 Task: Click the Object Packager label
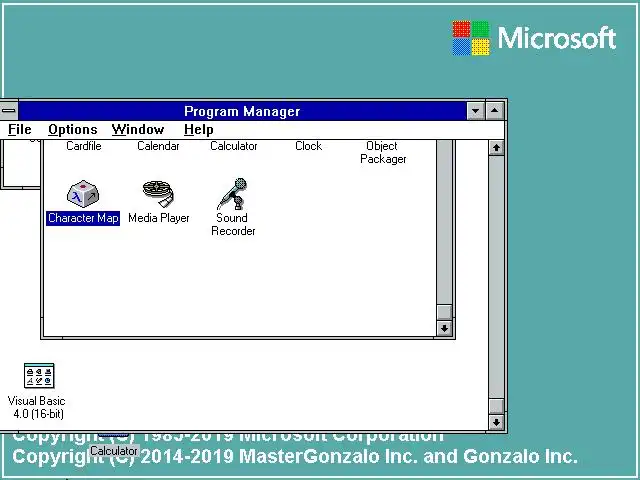383,152
